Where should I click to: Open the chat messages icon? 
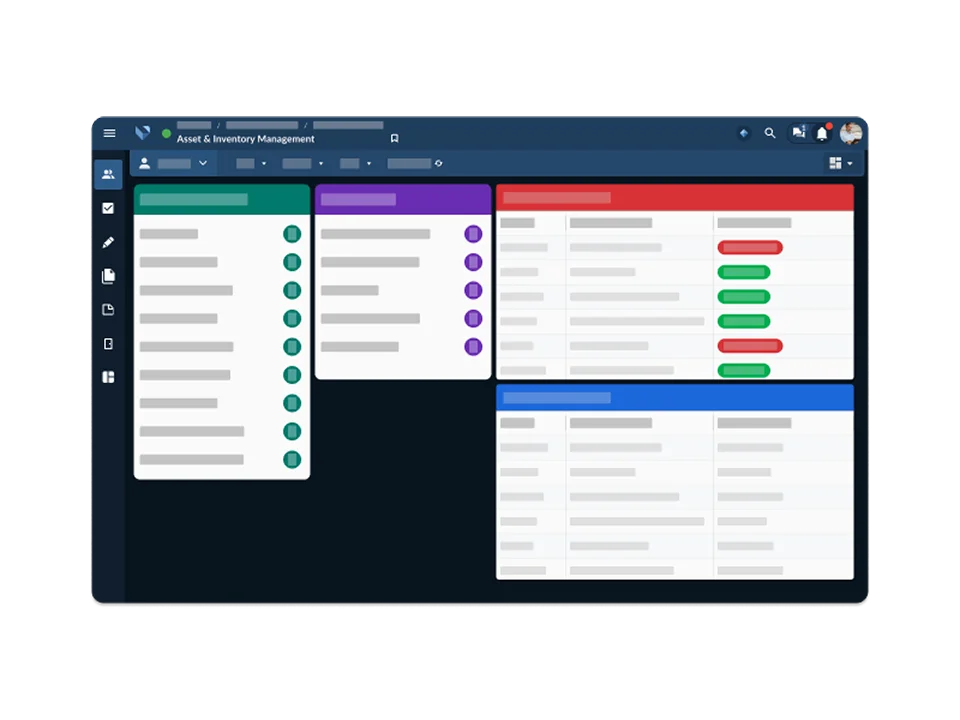798,132
